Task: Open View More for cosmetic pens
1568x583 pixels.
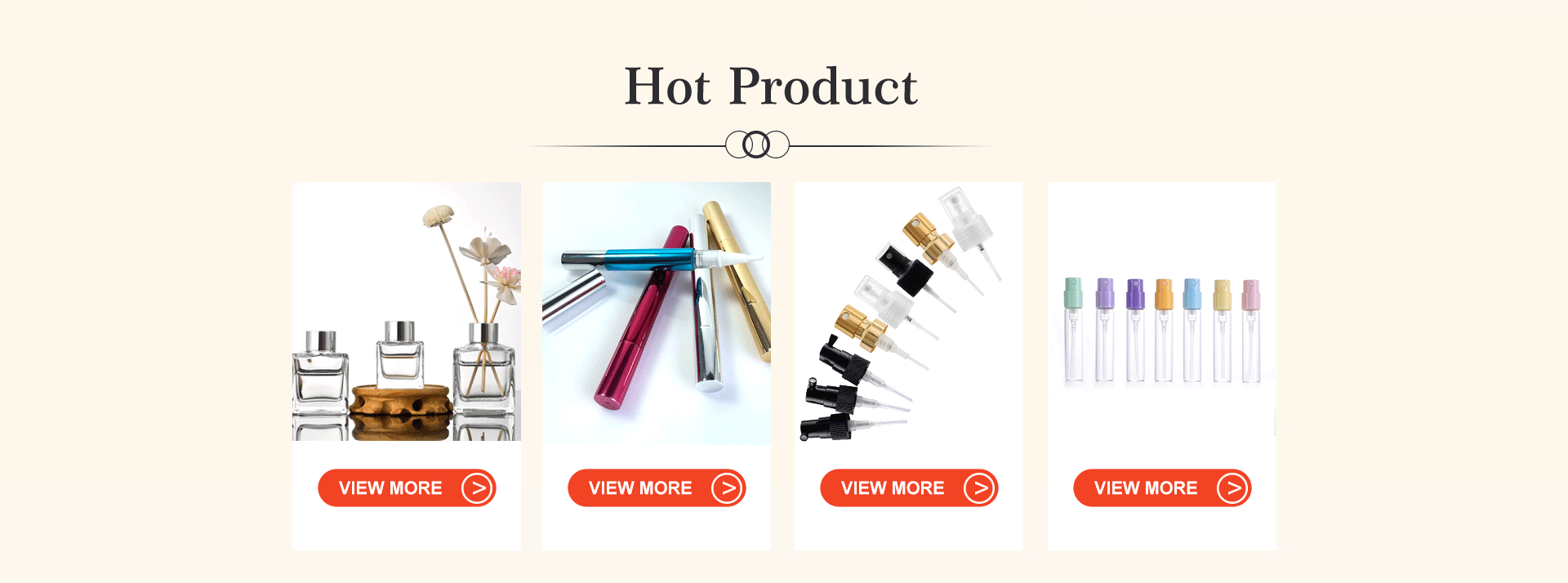Action: coord(657,488)
